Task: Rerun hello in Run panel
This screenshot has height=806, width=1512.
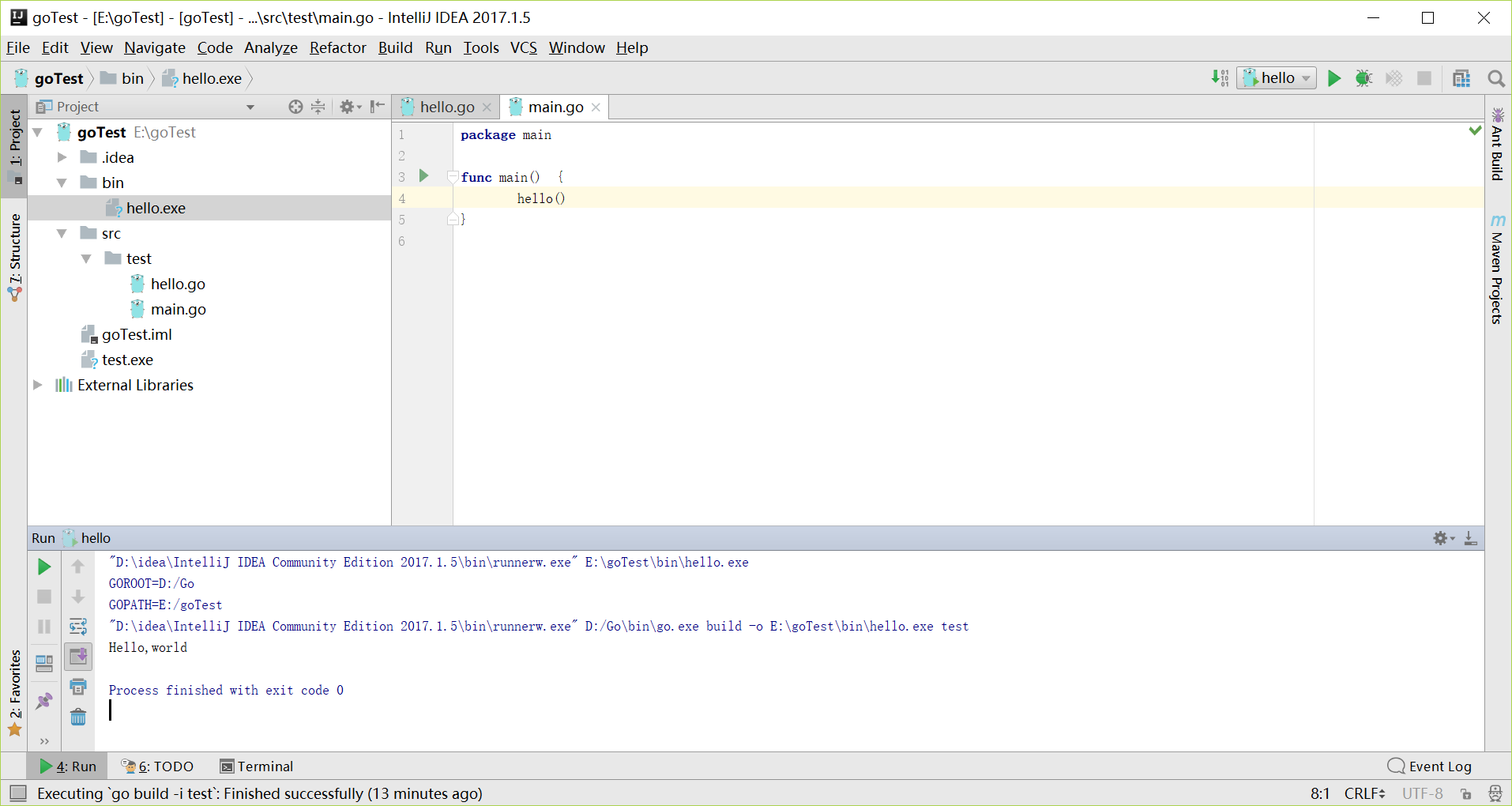Action: 44,567
